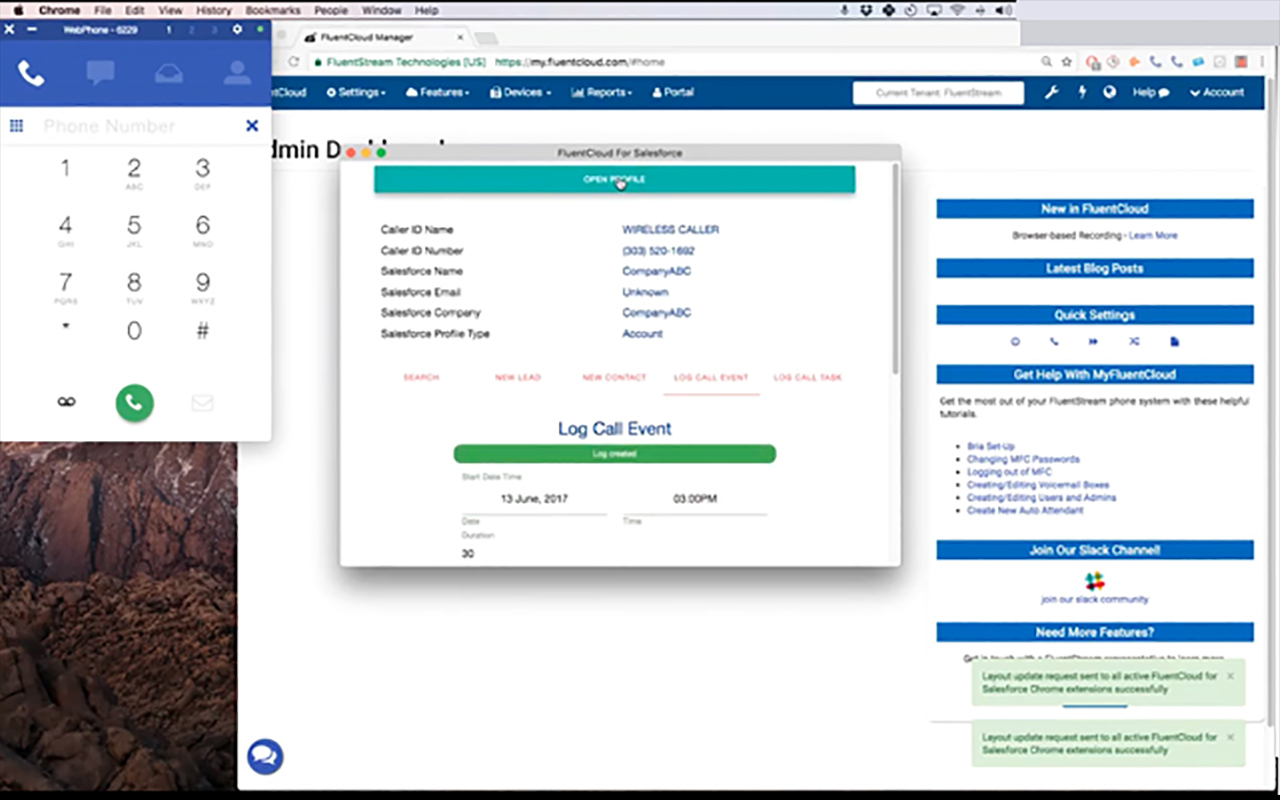Click the document icon in Quick Settings

pos(1175,342)
